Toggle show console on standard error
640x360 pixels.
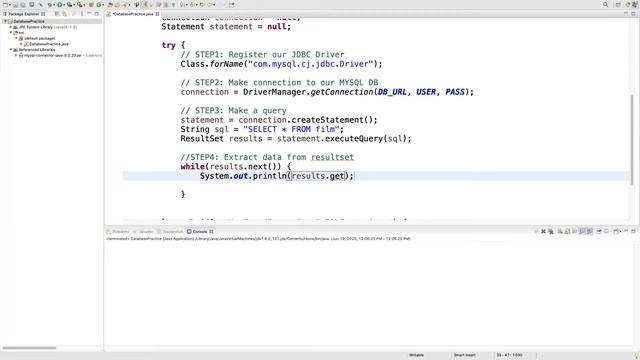pyautogui.click(x=589, y=231)
